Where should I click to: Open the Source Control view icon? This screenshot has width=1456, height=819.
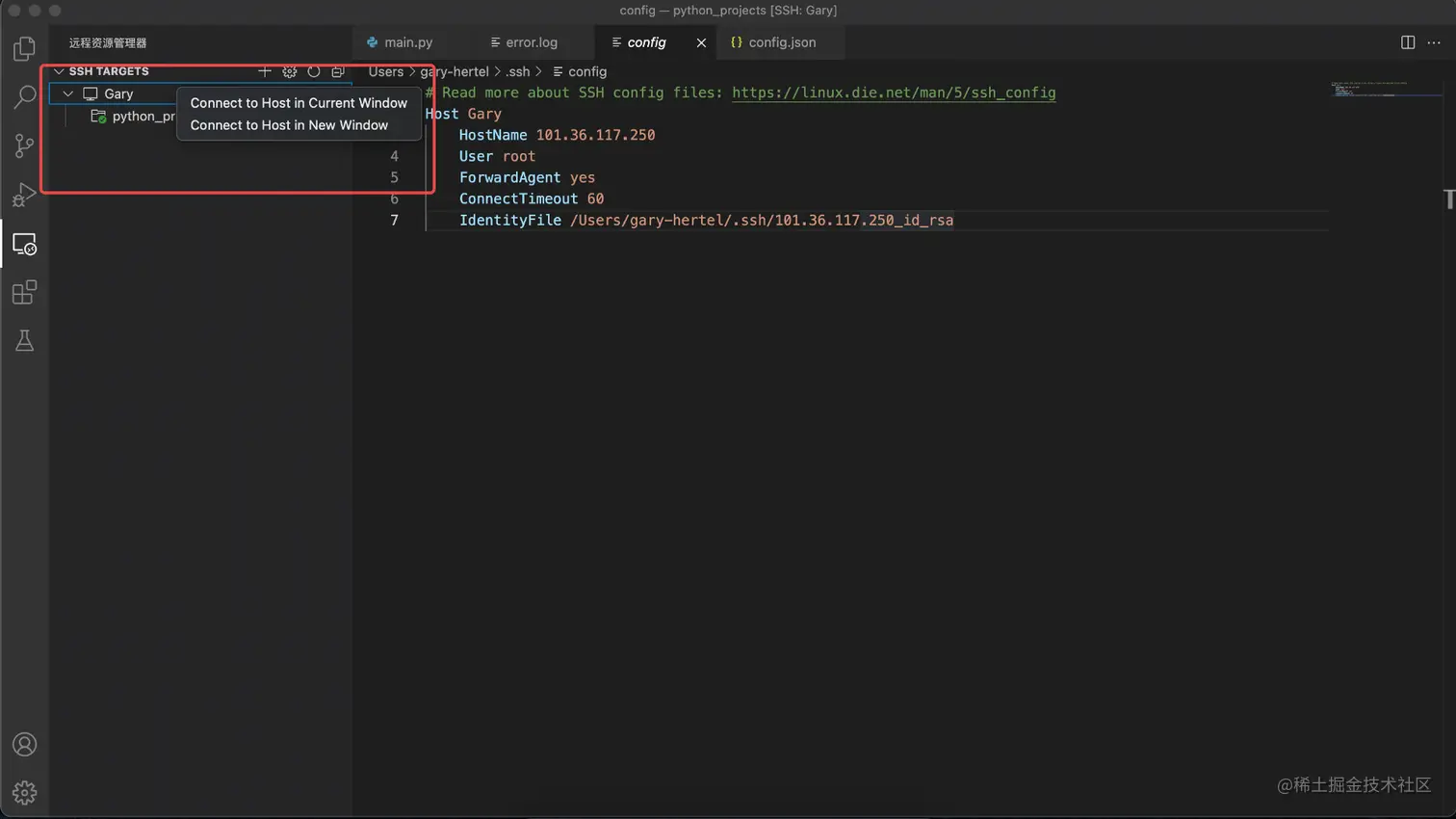[25, 145]
